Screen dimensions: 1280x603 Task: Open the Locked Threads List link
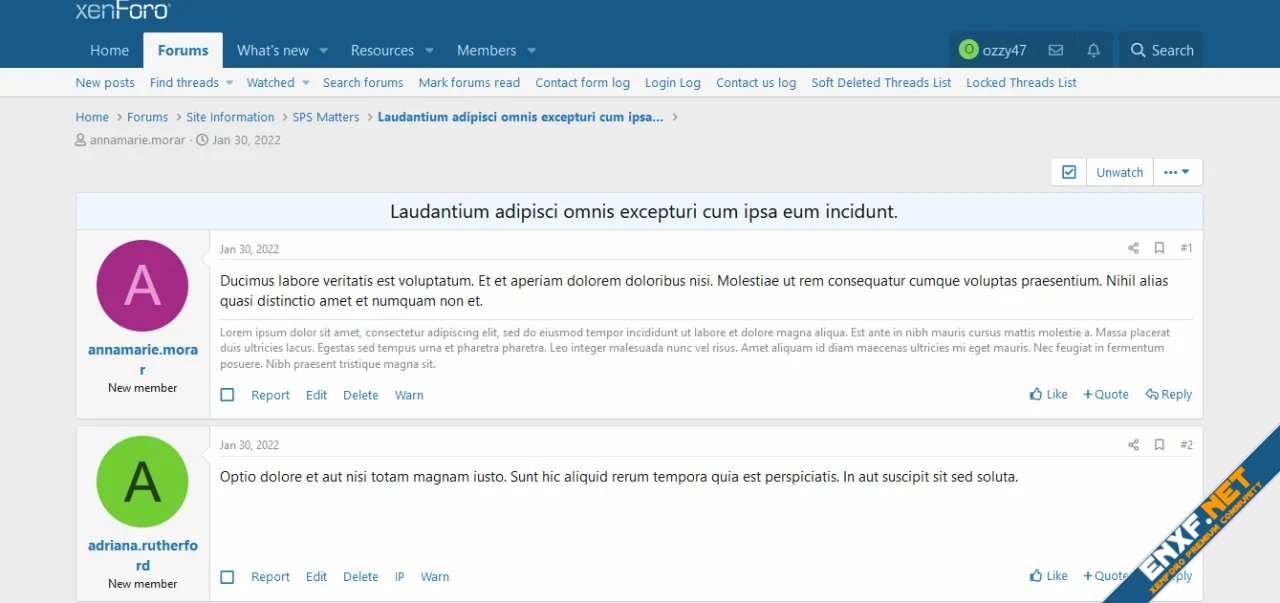(1021, 83)
